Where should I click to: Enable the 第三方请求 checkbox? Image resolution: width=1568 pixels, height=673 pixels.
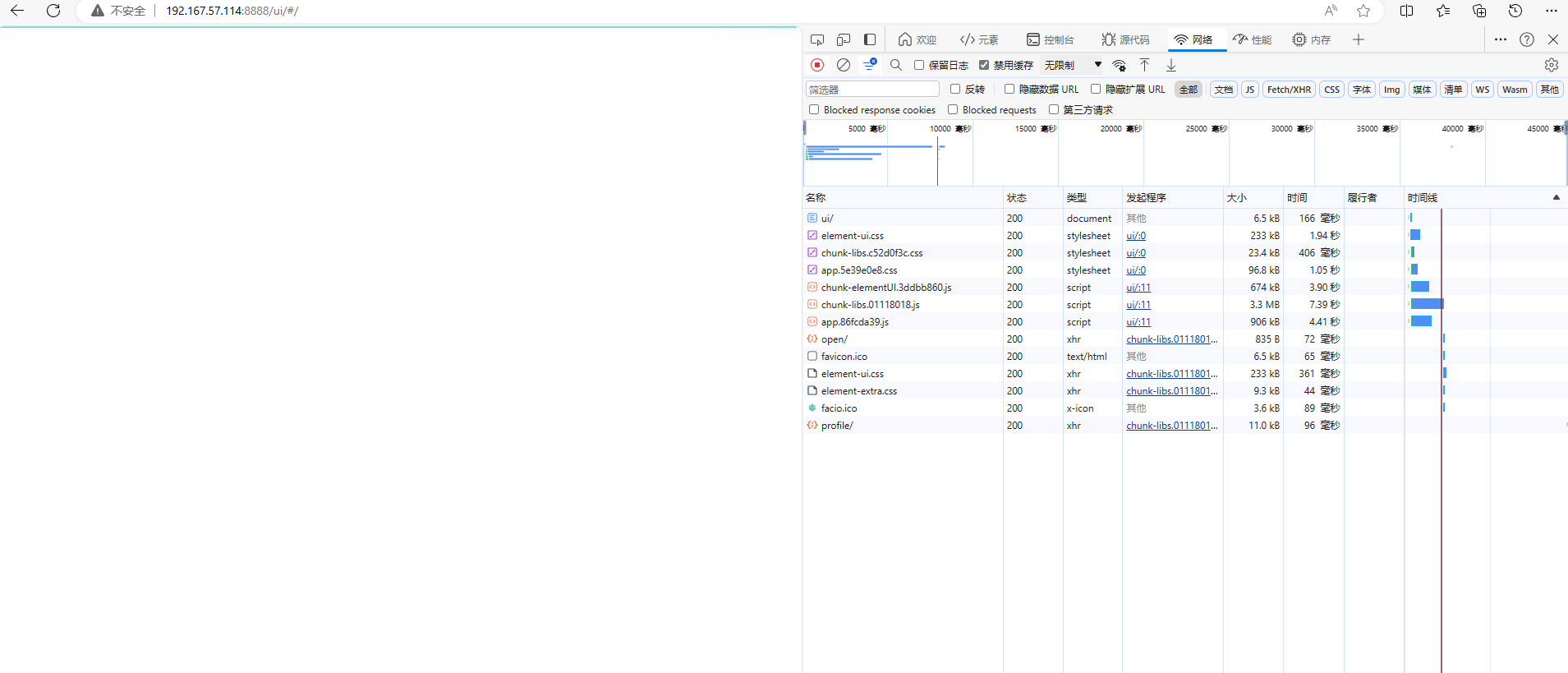click(x=1054, y=109)
